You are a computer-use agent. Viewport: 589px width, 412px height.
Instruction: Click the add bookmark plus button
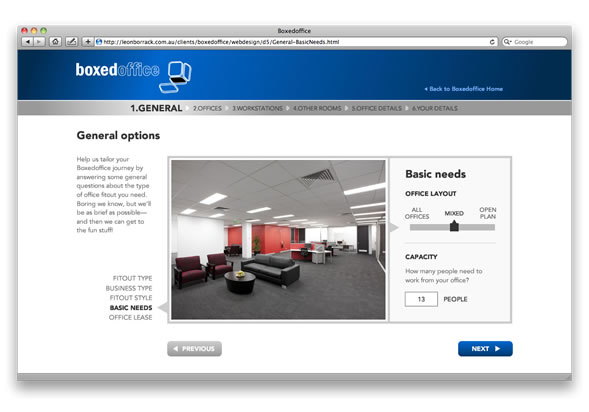[x=88, y=42]
